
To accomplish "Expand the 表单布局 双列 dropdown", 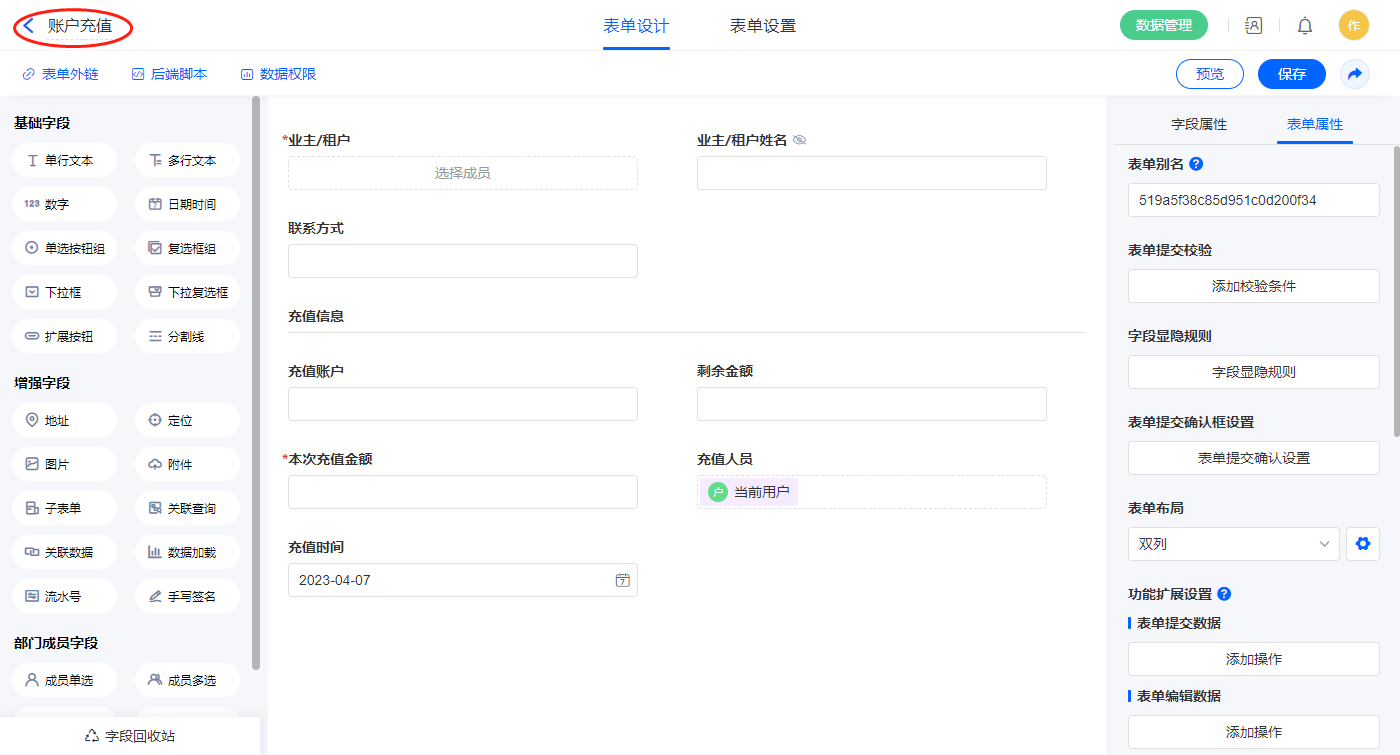I will click(x=1233, y=544).
